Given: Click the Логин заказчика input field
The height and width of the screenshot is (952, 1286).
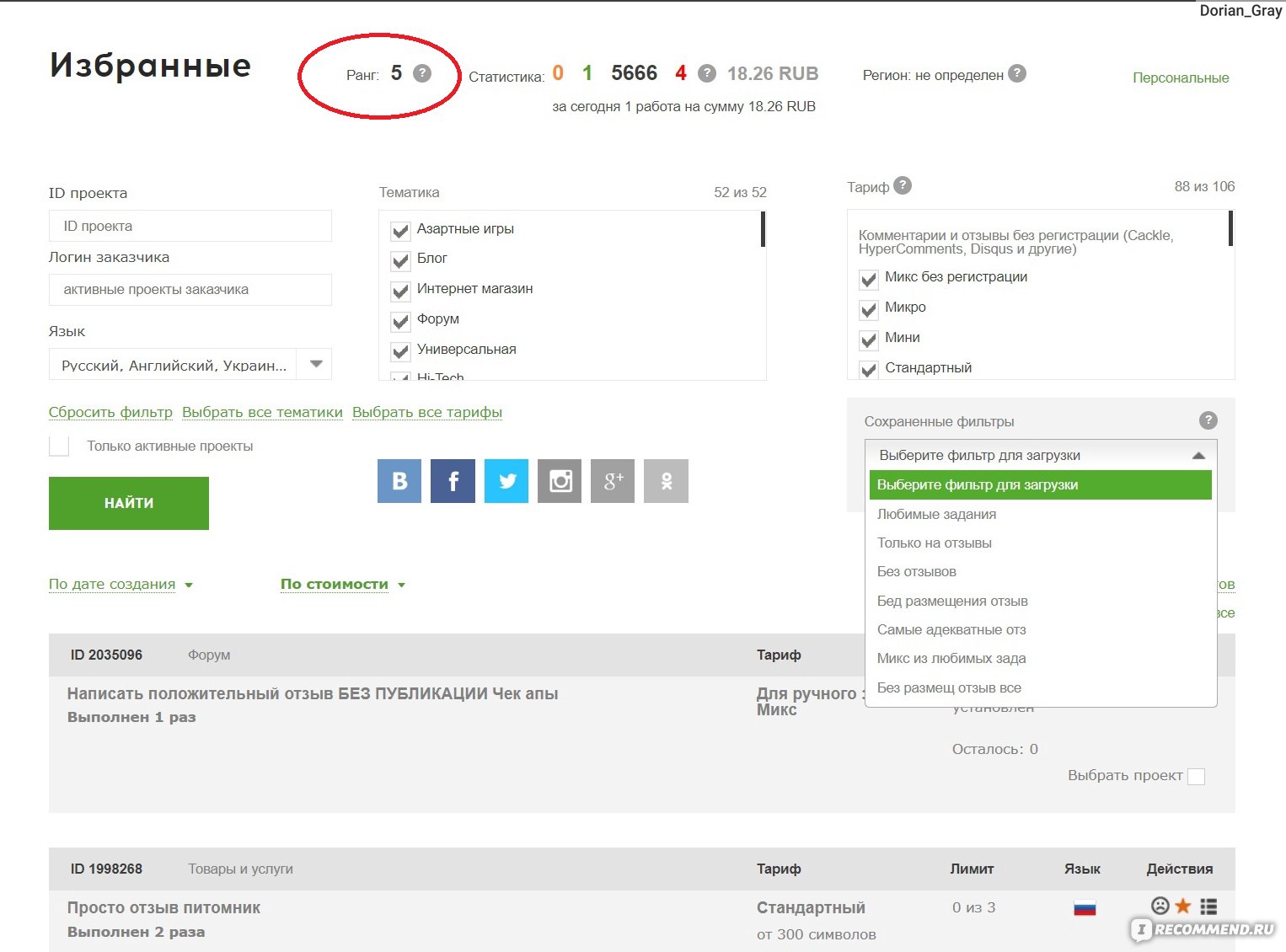Looking at the screenshot, I should pos(190,289).
